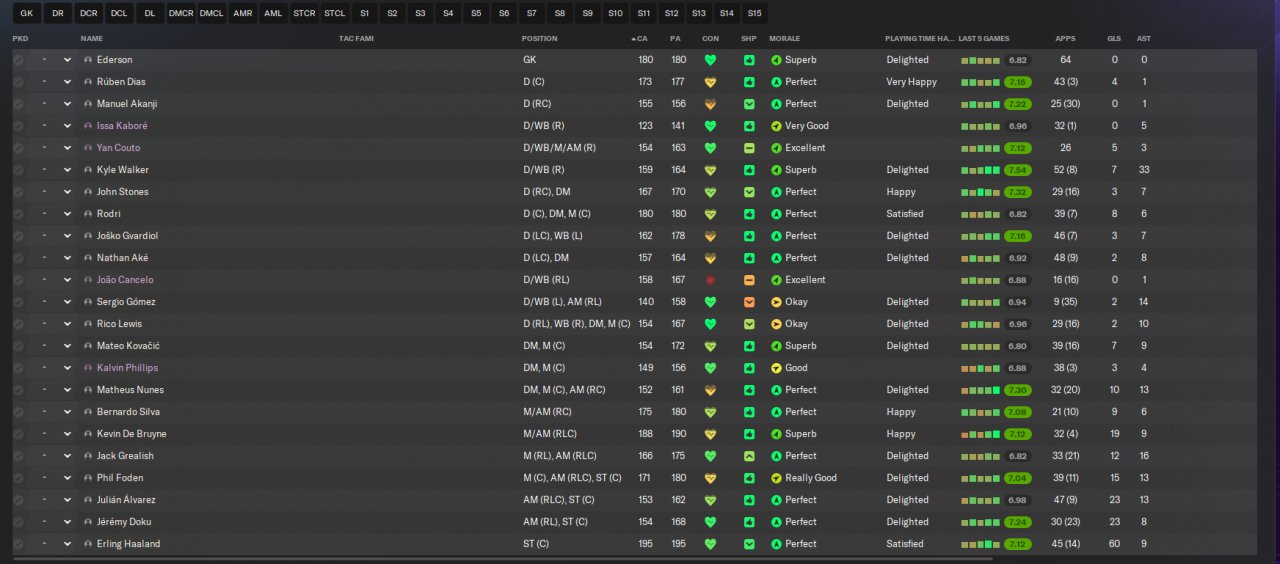Click player profile icon beside Matheus Nunes
The height and width of the screenshot is (564, 1280).
[88, 390]
